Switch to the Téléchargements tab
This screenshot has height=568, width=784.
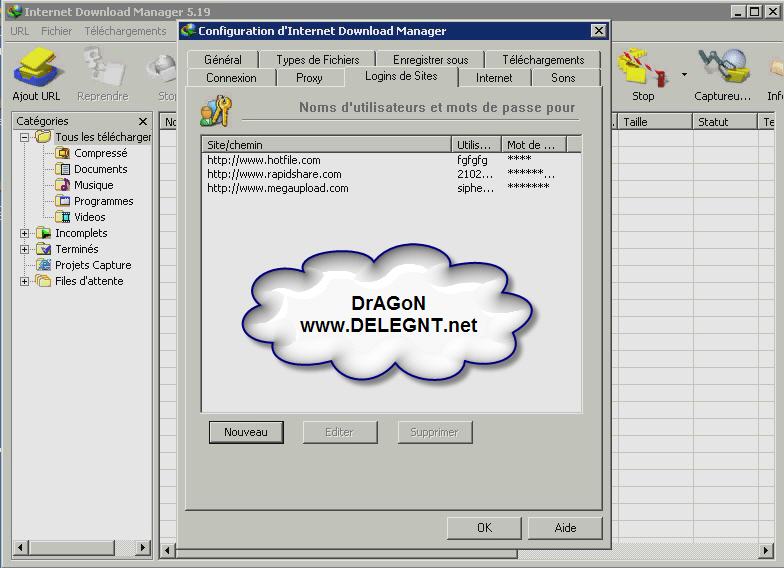coord(543,60)
